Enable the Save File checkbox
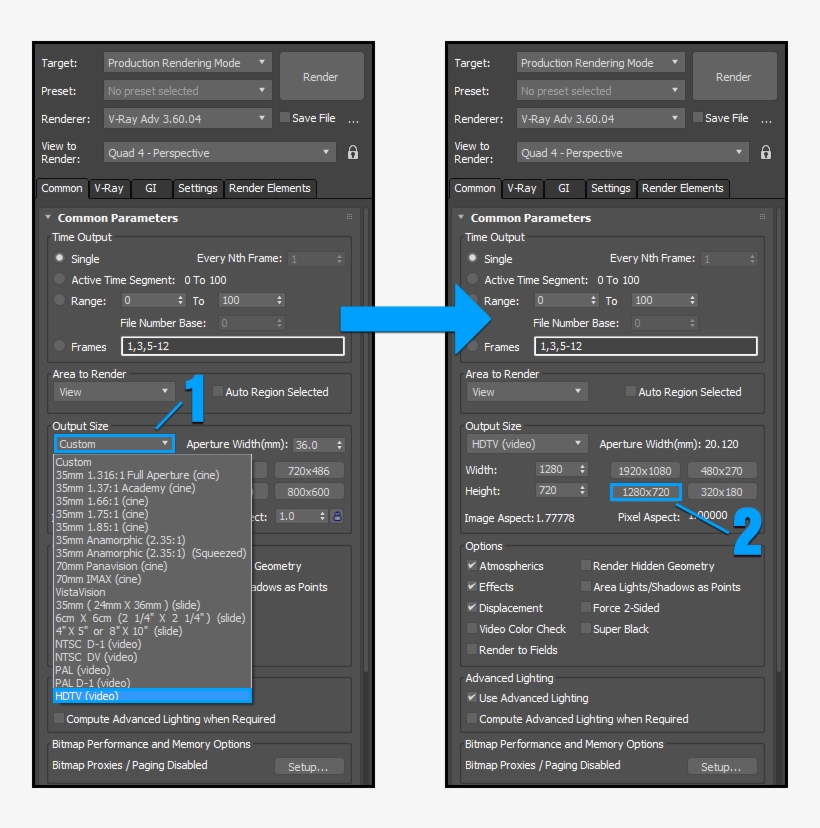Screen dimensions: 820x828 pos(285,117)
